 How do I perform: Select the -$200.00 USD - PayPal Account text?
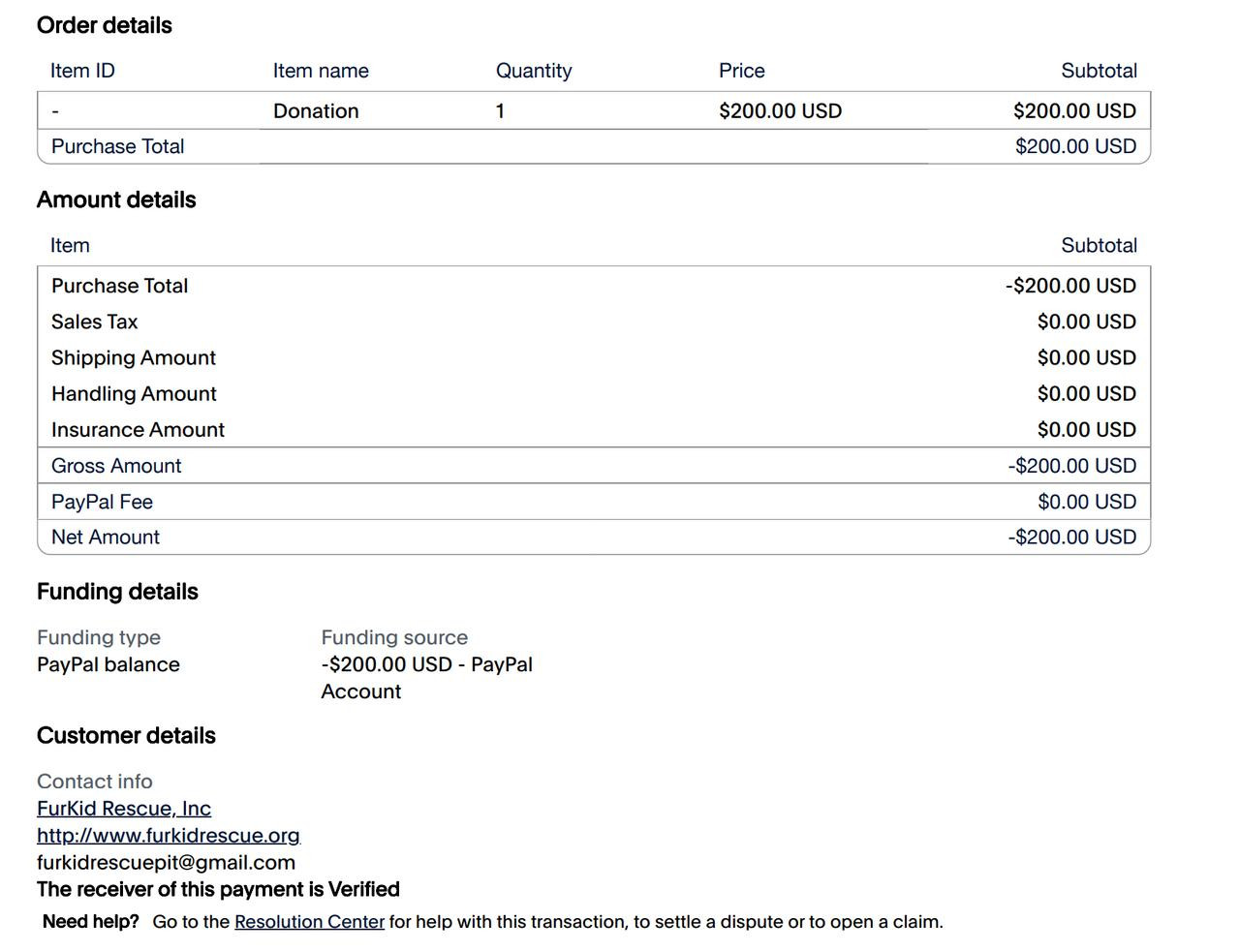coord(427,678)
